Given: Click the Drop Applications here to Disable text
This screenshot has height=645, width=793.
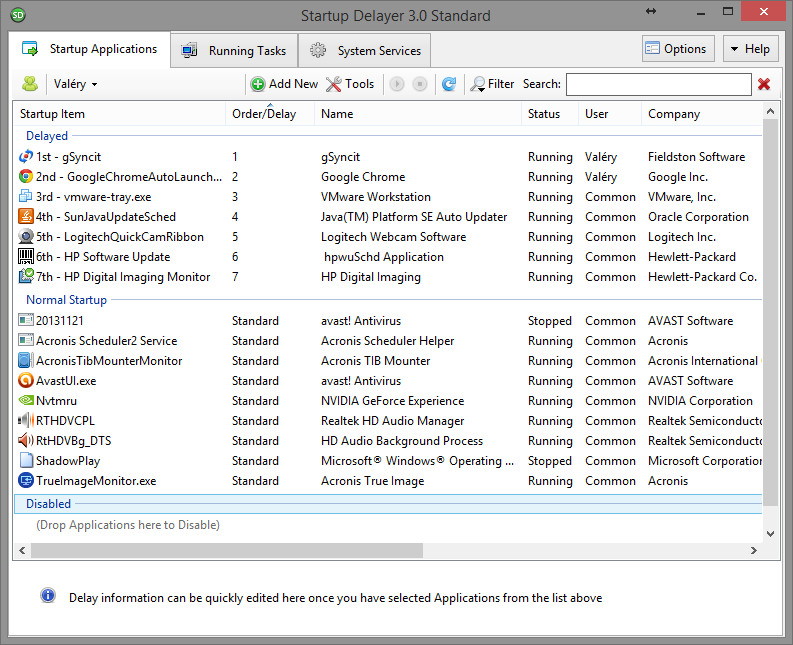Looking at the screenshot, I should (x=128, y=525).
